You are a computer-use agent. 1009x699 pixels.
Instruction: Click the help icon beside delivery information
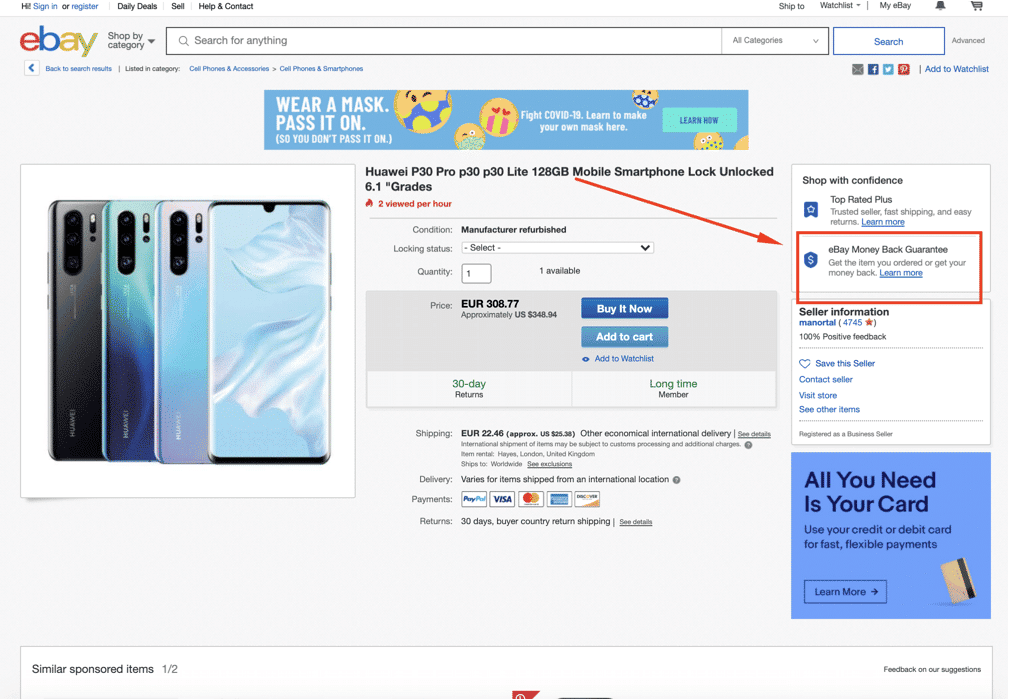click(x=676, y=480)
